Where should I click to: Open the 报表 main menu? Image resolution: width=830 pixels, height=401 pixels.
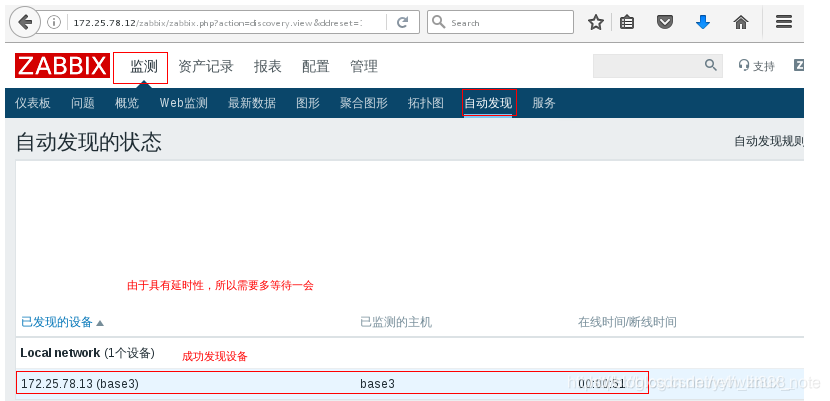pos(267,67)
